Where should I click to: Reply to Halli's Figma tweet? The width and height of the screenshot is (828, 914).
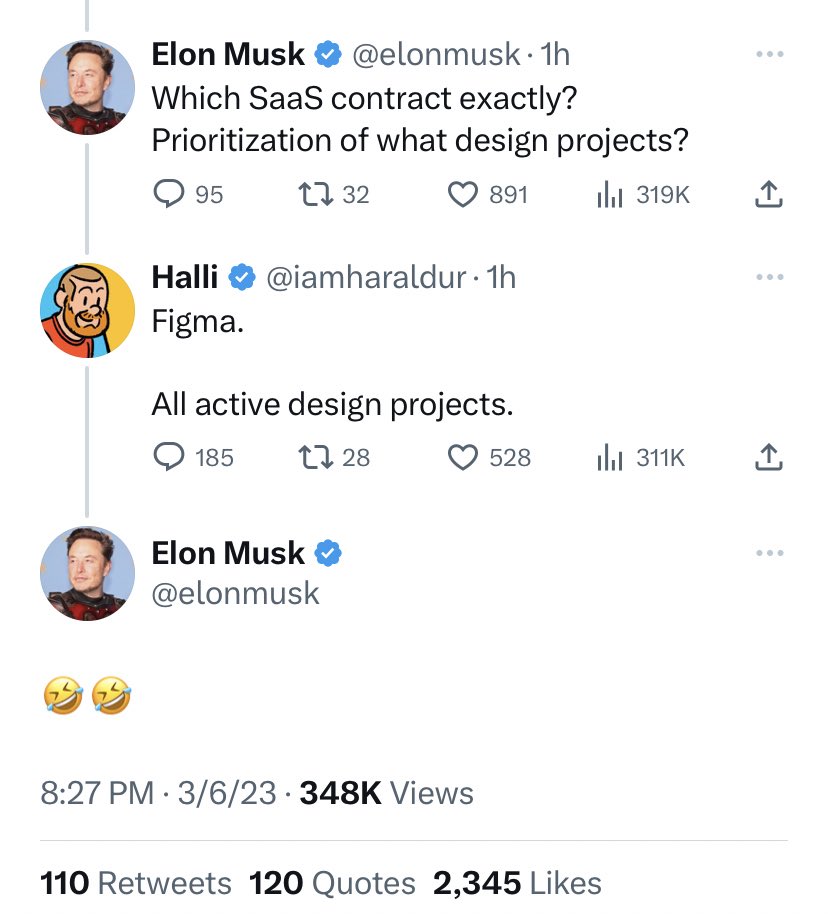click(x=169, y=457)
